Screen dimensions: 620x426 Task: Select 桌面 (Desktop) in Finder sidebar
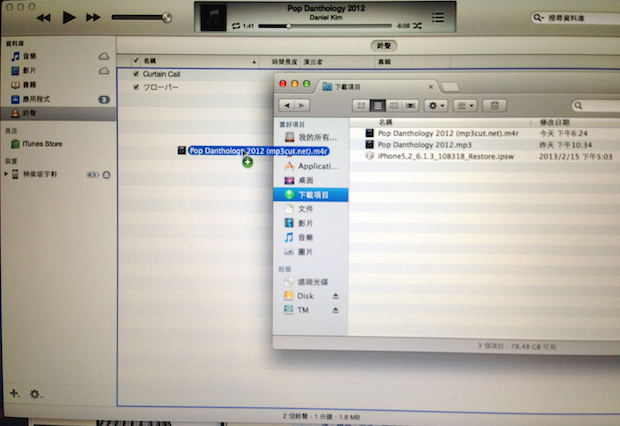[x=299, y=180]
